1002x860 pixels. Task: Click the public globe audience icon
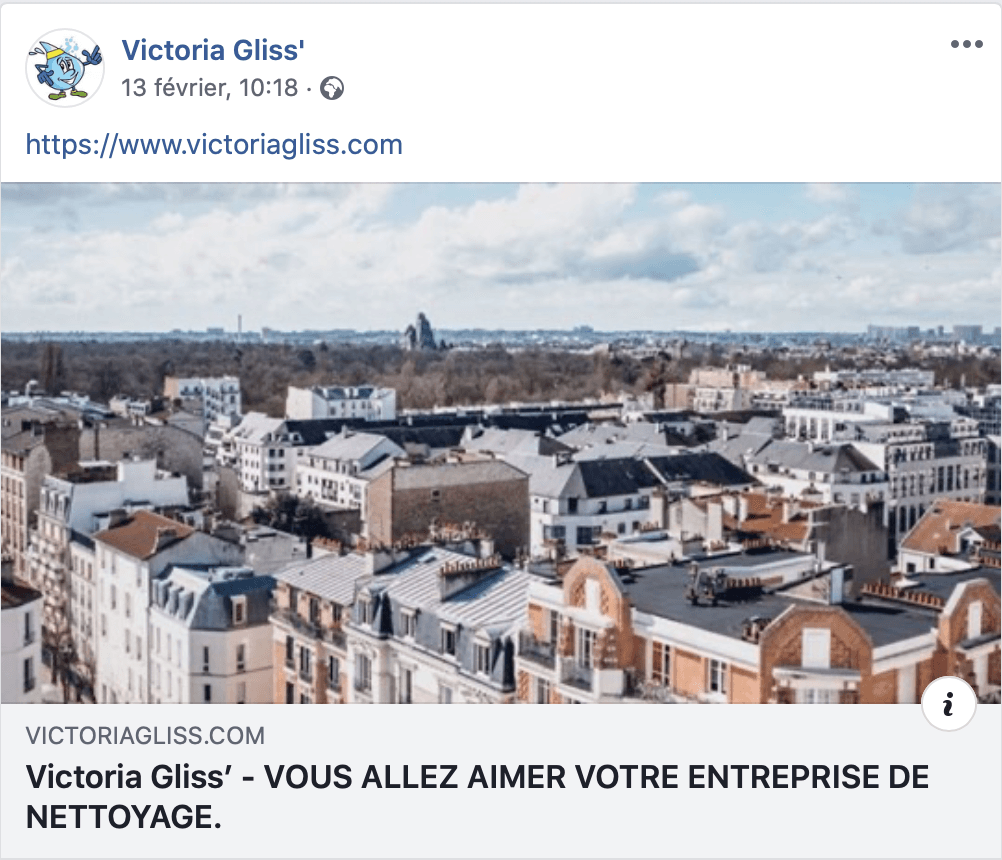coord(332,88)
